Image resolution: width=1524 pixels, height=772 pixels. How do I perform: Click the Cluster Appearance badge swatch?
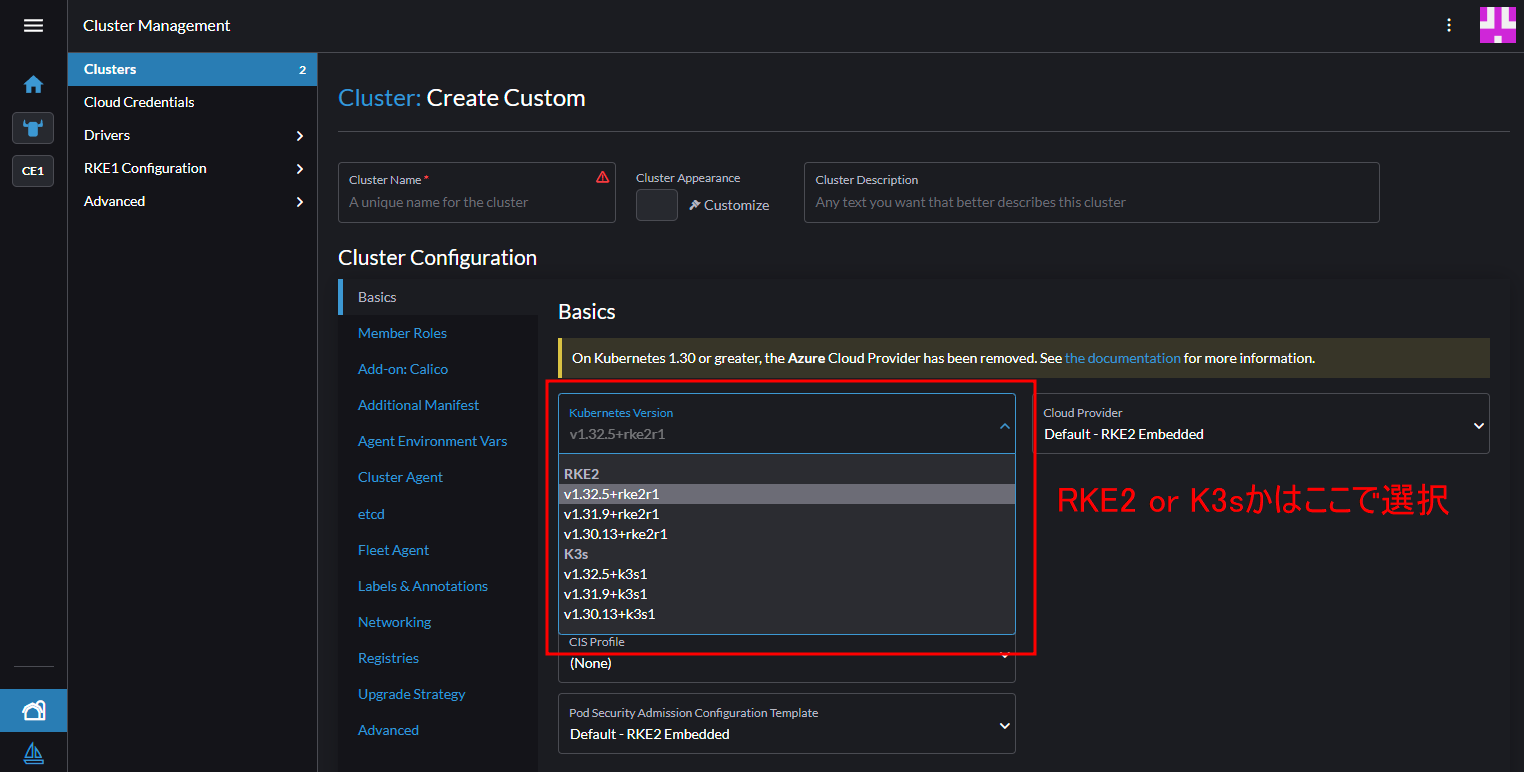(657, 205)
